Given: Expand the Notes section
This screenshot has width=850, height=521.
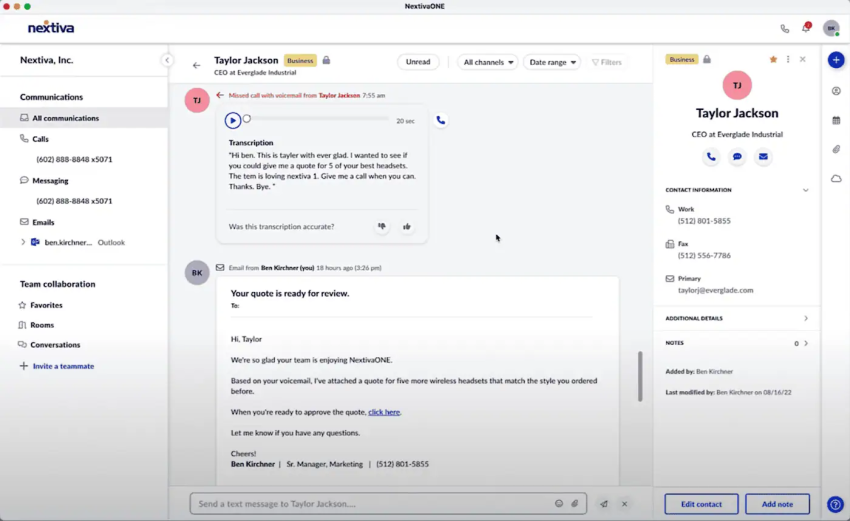Looking at the screenshot, I should coord(806,343).
